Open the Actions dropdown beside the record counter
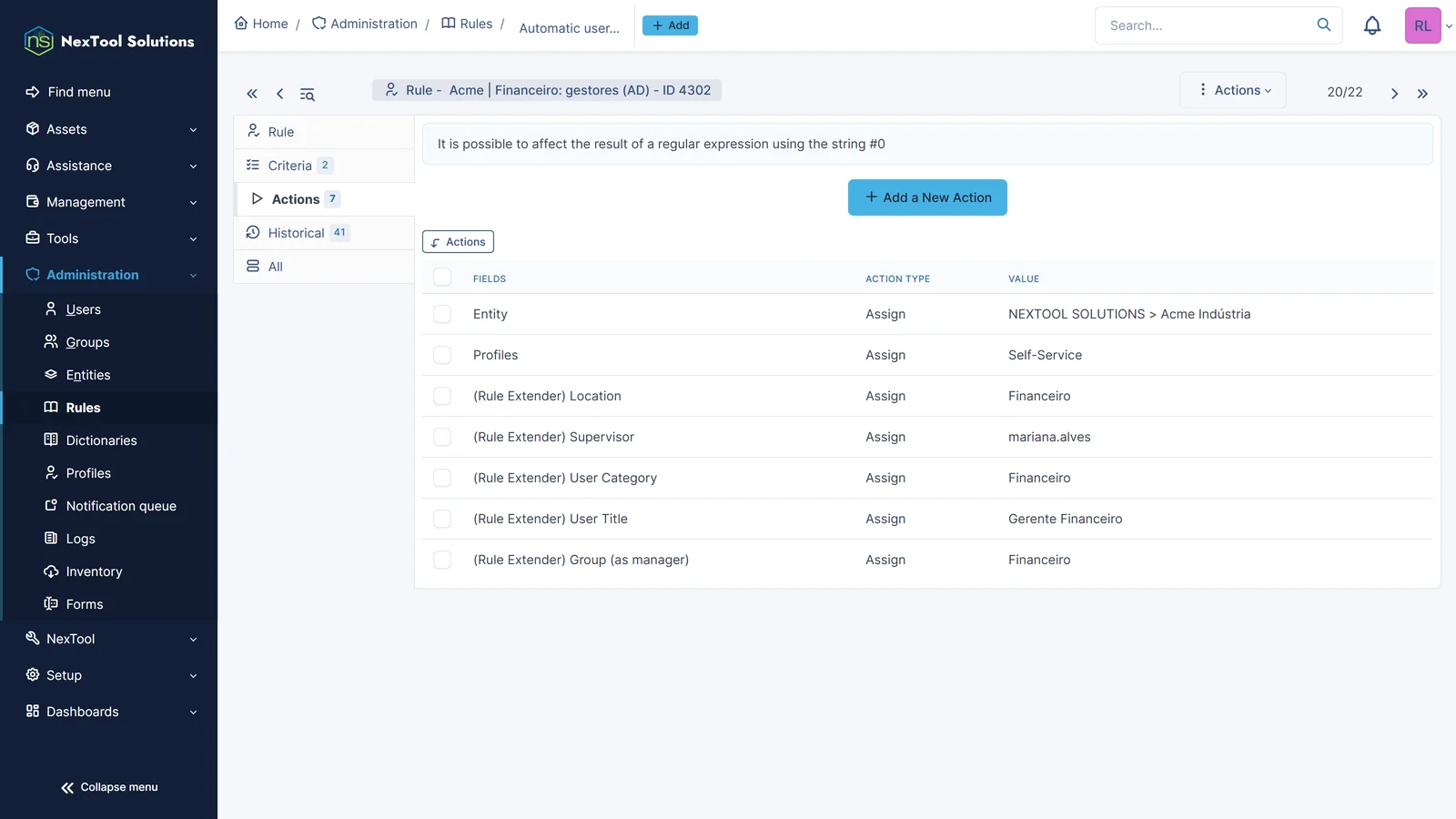Image resolution: width=1456 pixels, height=819 pixels. [x=1233, y=90]
